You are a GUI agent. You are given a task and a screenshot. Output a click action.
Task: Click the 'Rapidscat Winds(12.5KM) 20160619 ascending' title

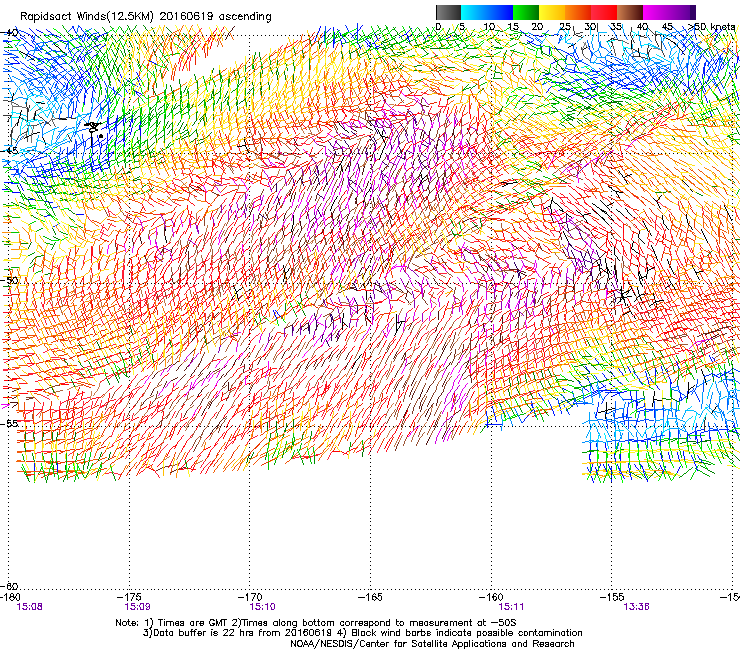click(146, 17)
